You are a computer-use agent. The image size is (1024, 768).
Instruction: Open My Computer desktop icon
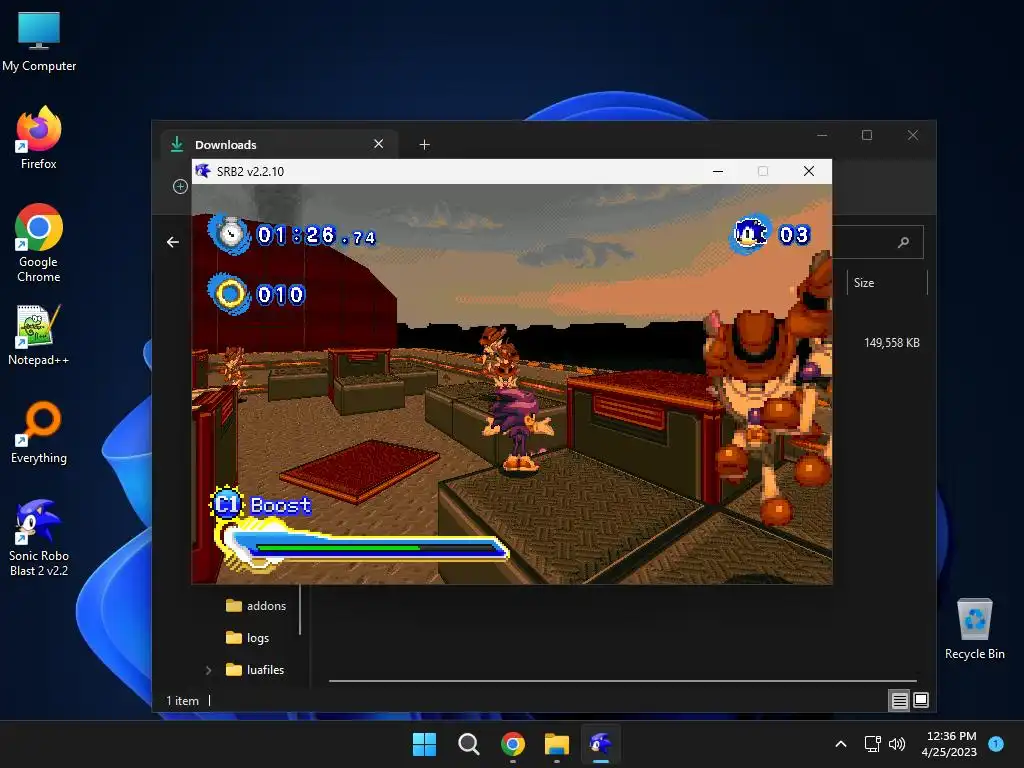pyautogui.click(x=39, y=42)
